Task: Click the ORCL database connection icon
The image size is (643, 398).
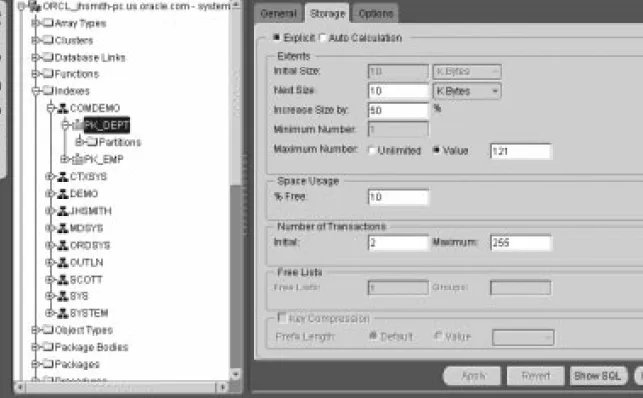Action: click(36, 6)
